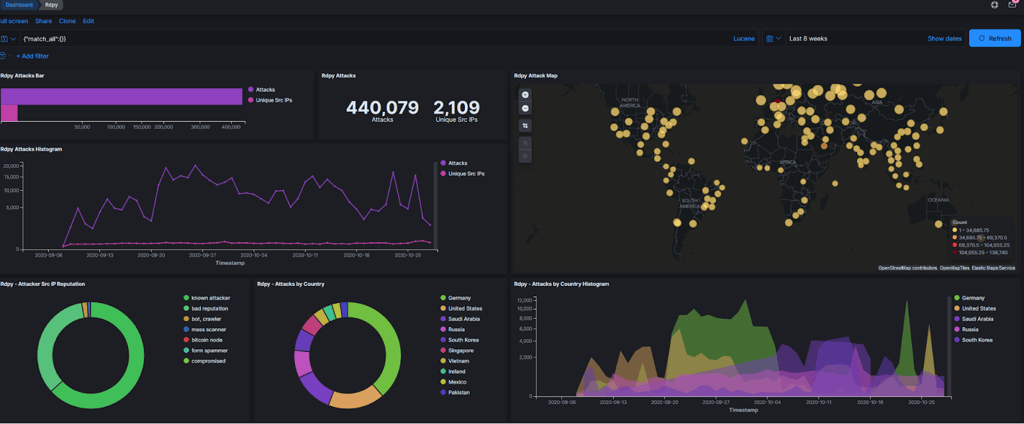The height and width of the screenshot is (424, 1024).
Task: Toggle bad reputation legend entry
Action: point(208,308)
